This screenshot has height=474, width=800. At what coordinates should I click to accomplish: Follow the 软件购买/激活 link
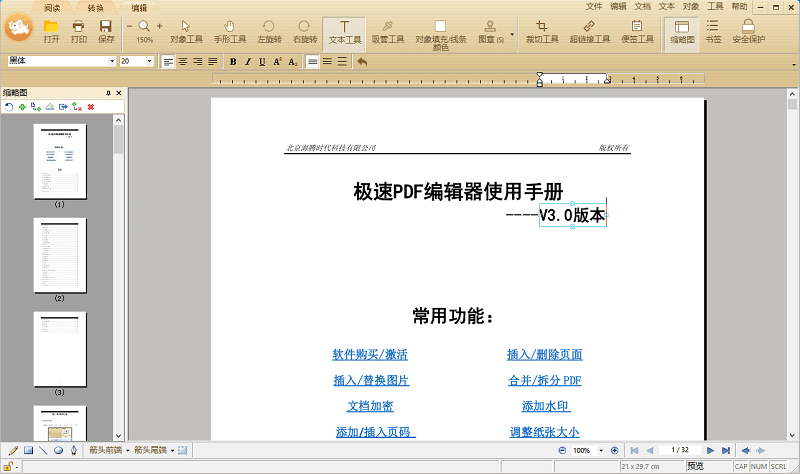pyautogui.click(x=370, y=355)
